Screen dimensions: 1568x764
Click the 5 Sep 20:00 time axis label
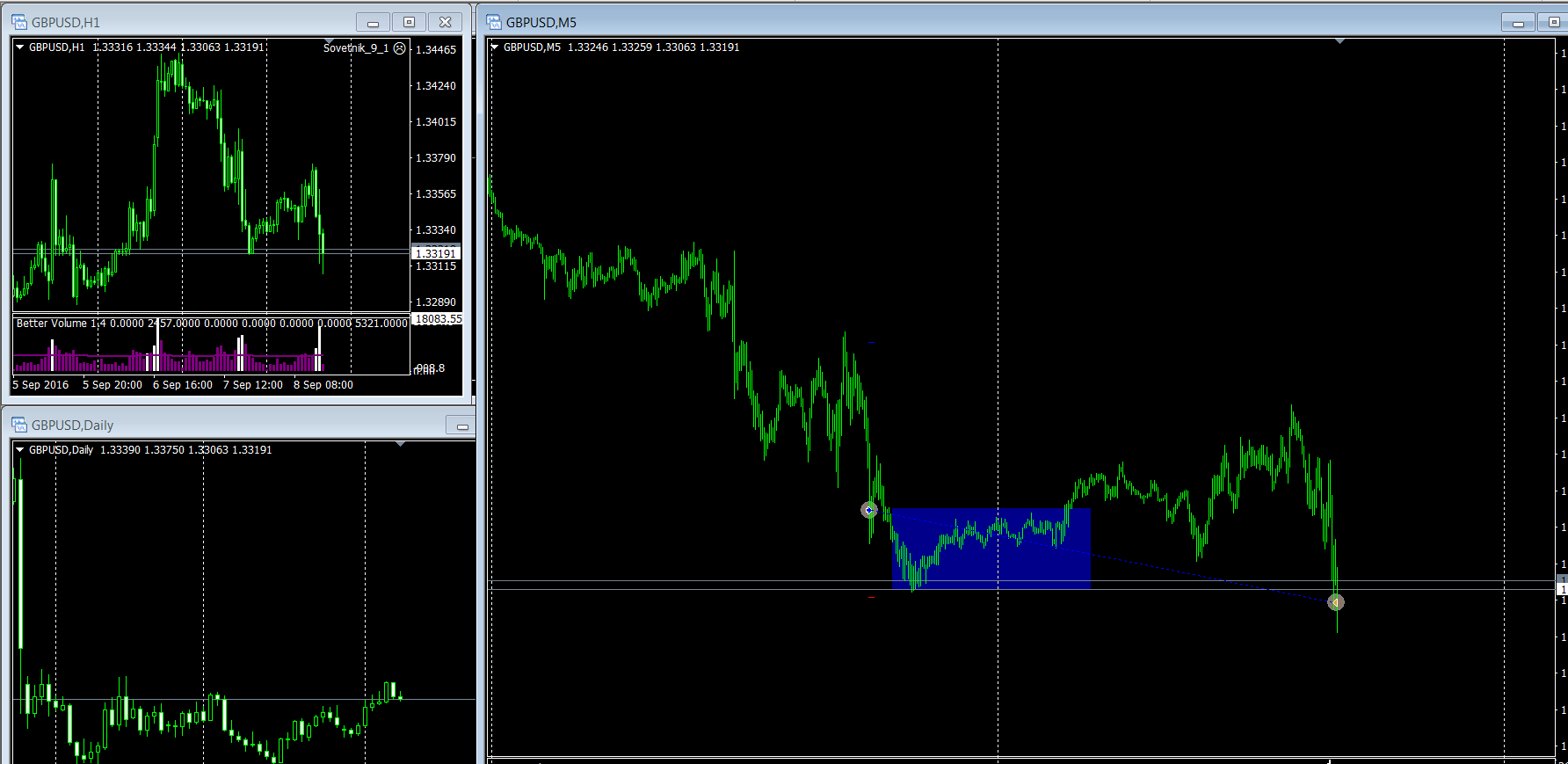click(x=113, y=385)
